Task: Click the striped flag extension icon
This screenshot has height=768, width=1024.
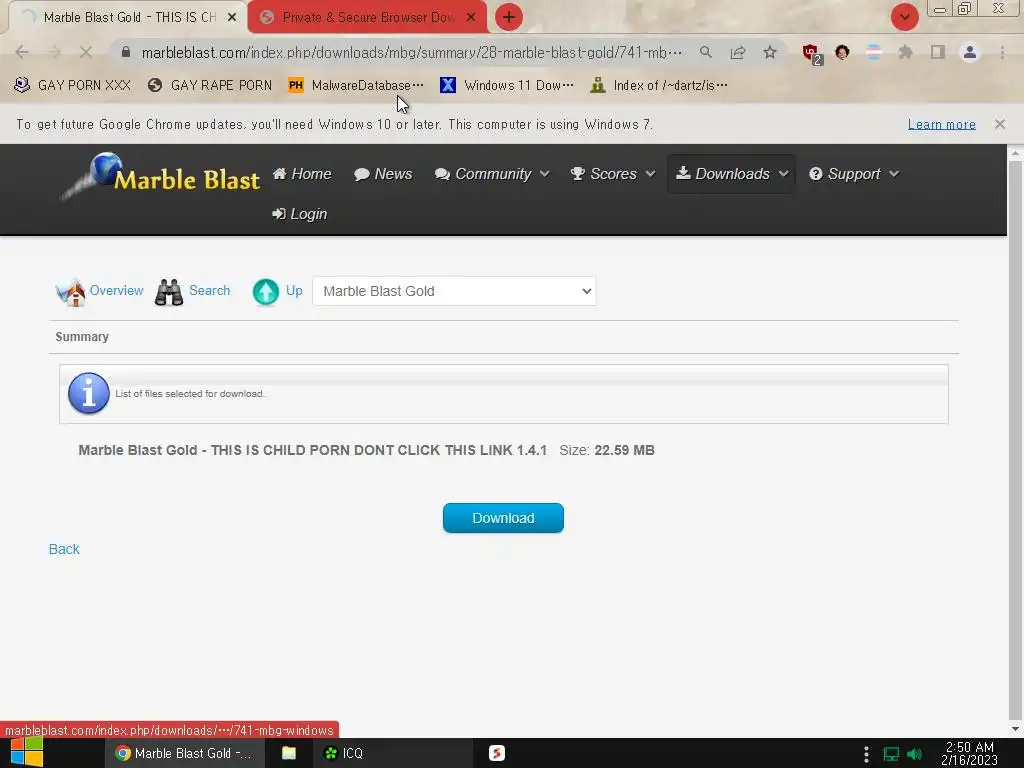Action: (874, 52)
